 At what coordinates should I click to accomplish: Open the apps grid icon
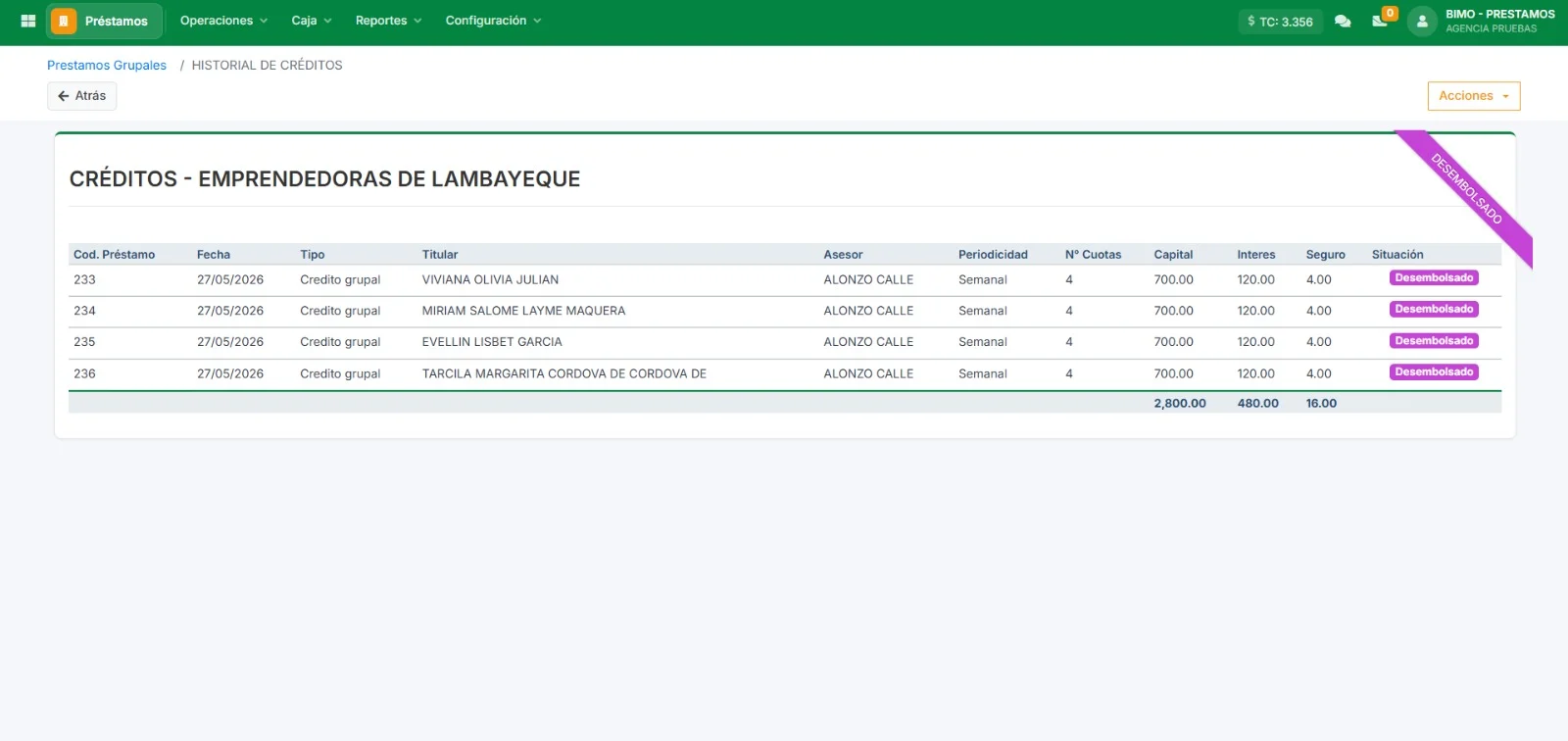click(x=28, y=21)
